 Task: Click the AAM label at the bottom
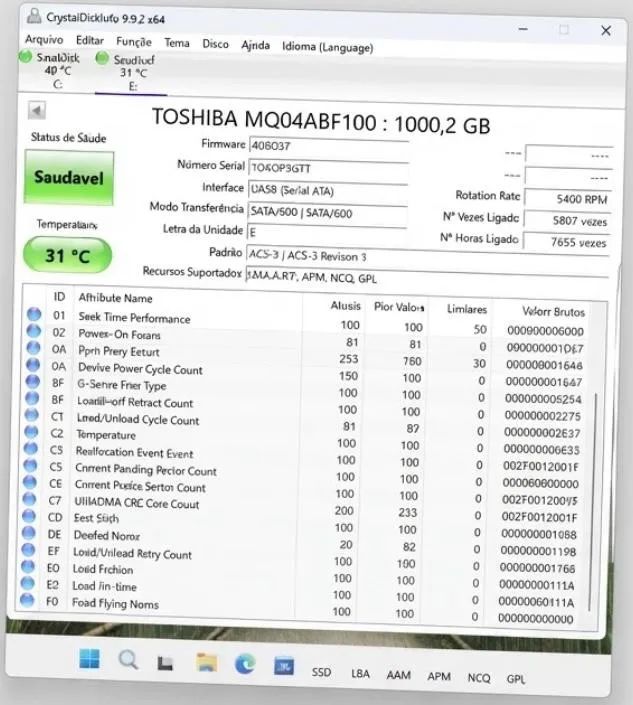399,675
